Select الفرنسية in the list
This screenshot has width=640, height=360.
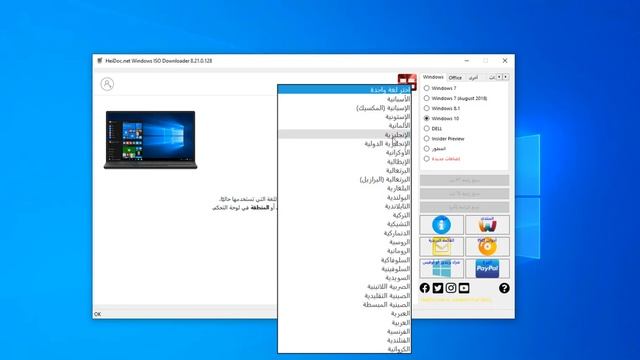pos(344,331)
